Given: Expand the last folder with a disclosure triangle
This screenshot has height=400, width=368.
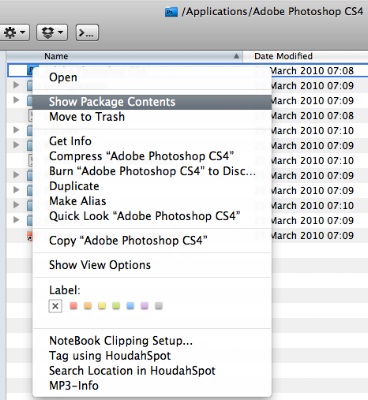Looking at the screenshot, I should click(x=16, y=220).
